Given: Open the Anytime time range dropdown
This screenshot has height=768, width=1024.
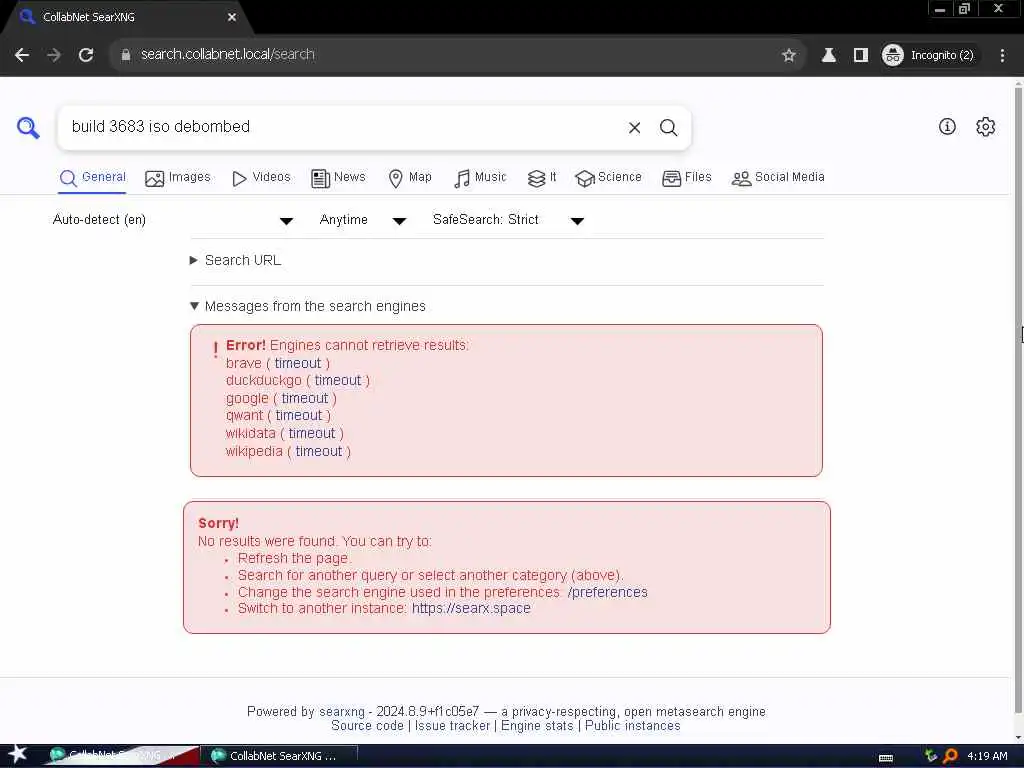Looking at the screenshot, I should (x=362, y=220).
